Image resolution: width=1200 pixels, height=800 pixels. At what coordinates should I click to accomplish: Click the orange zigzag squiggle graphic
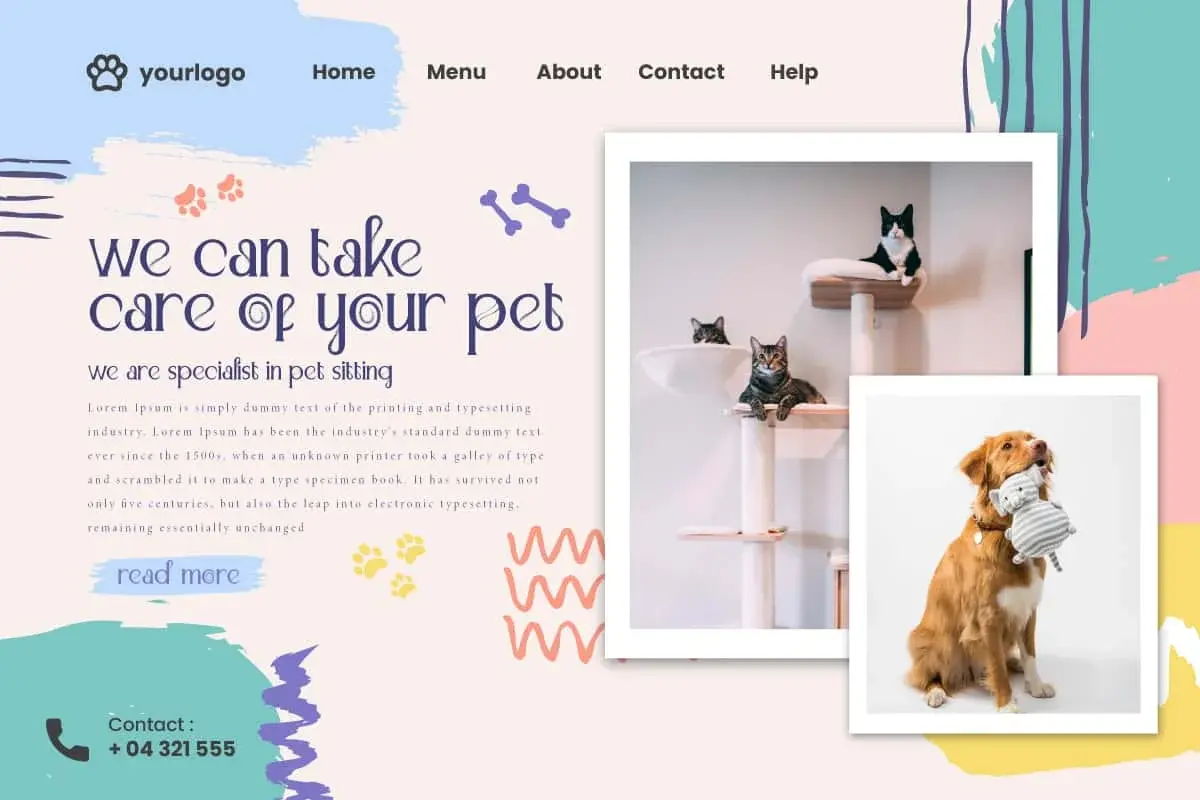(x=555, y=594)
